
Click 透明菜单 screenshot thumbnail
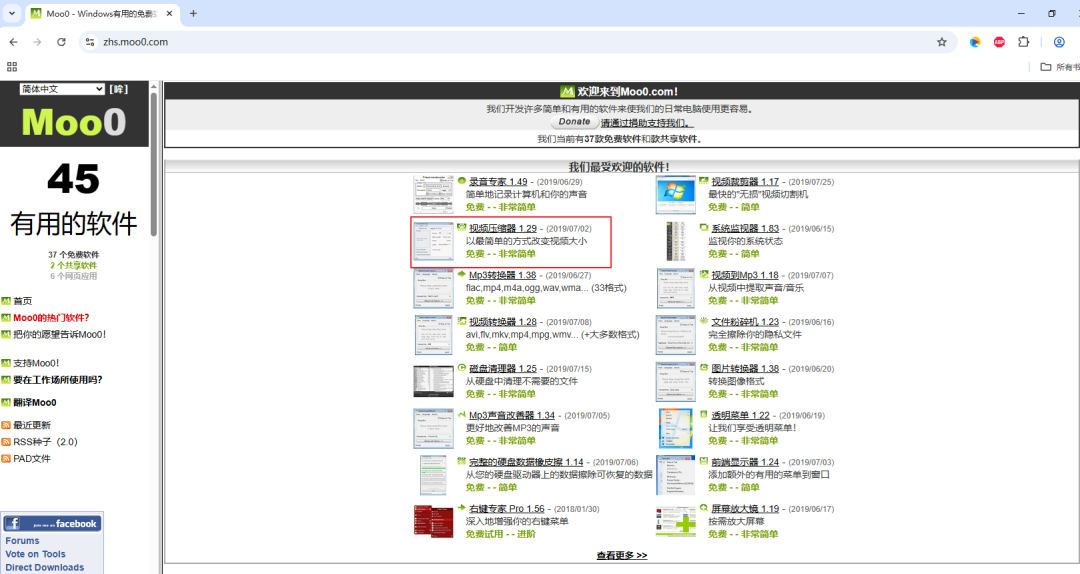pyautogui.click(x=676, y=428)
